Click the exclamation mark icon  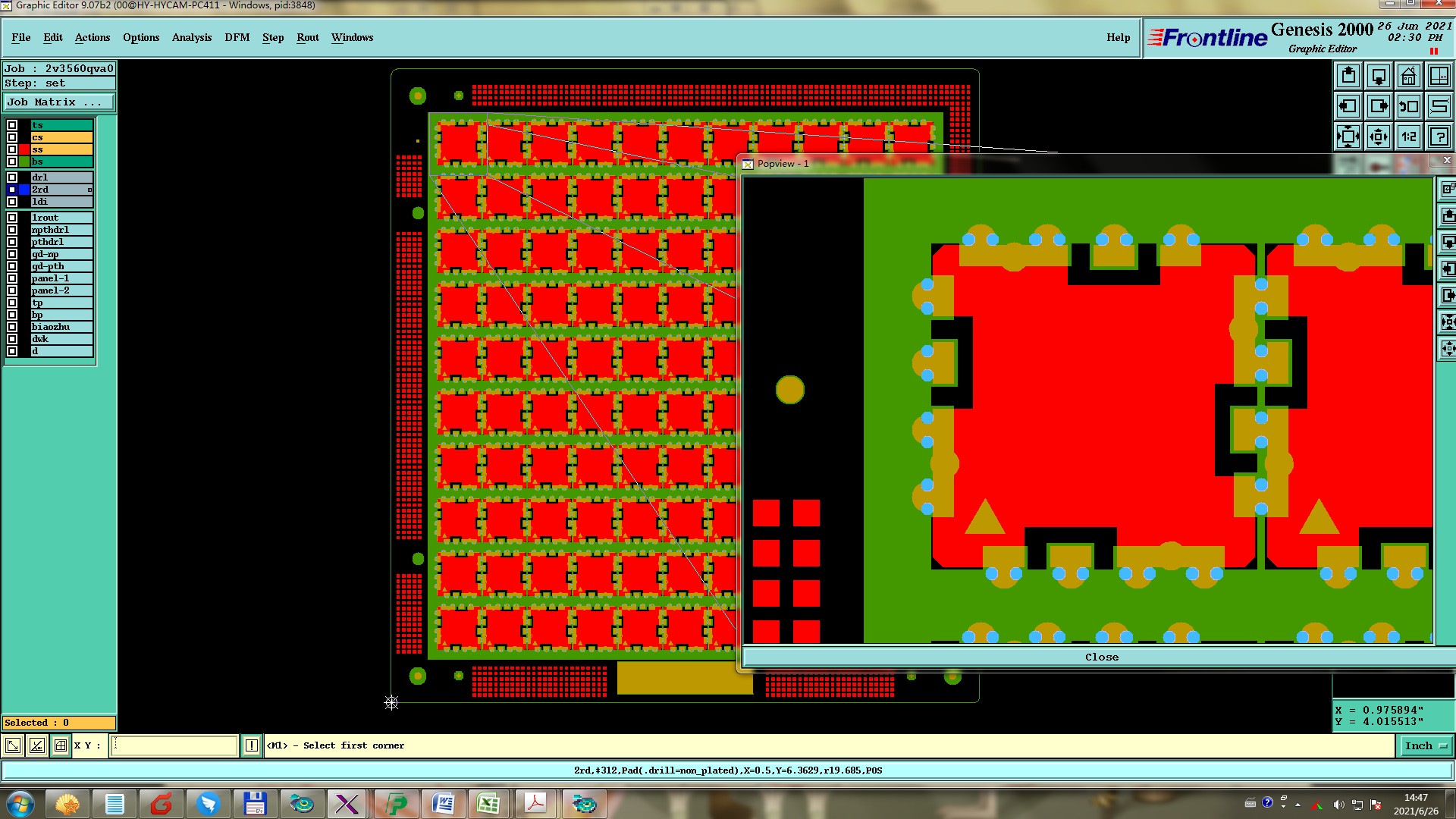252,745
